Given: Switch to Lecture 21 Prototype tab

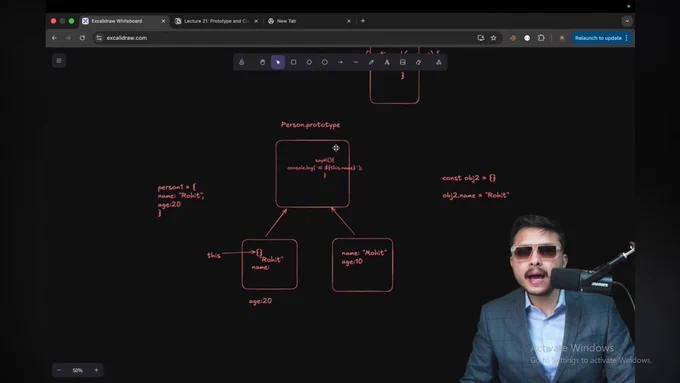Looking at the screenshot, I should coord(216,21).
